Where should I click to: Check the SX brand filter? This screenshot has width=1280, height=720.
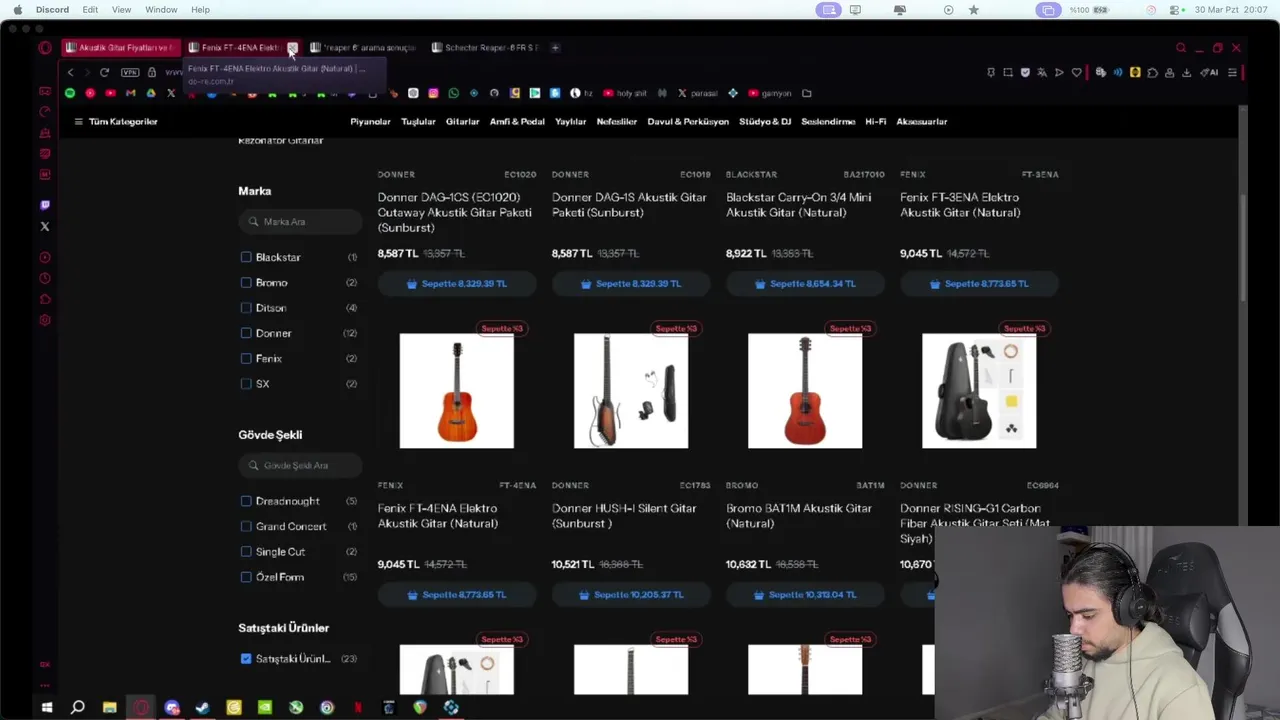point(246,384)
